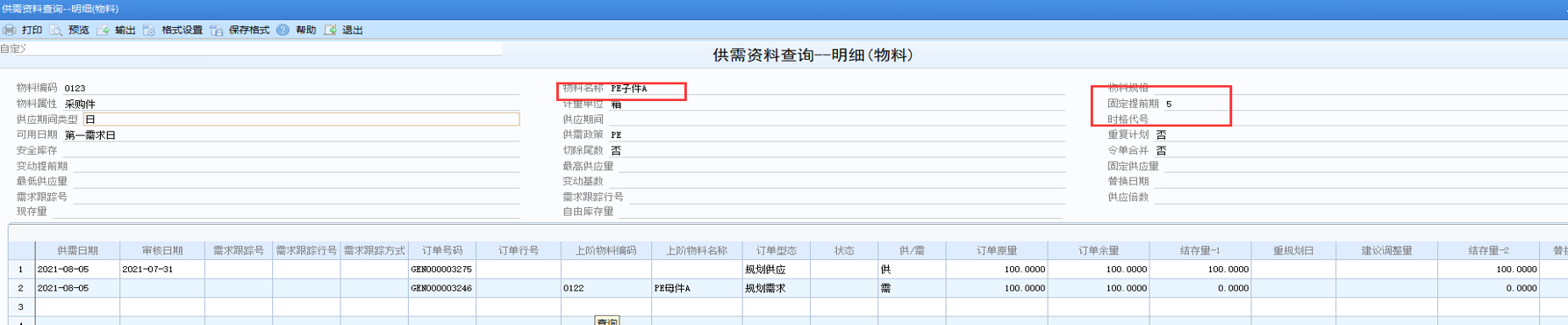This screenshot has width=1568, height=325.
Task: Click the 订单余量 column header
Action: point(1099,250)
